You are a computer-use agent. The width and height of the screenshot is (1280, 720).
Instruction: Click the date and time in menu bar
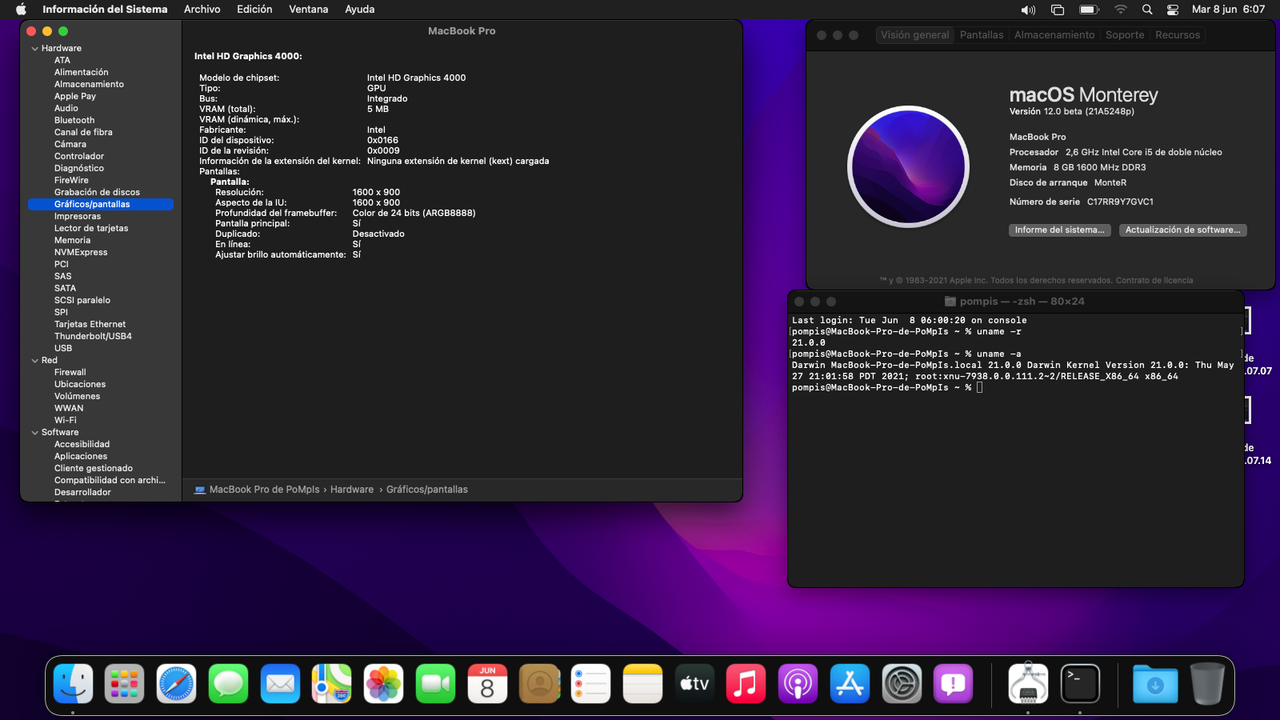click(x=1229, y=9)
